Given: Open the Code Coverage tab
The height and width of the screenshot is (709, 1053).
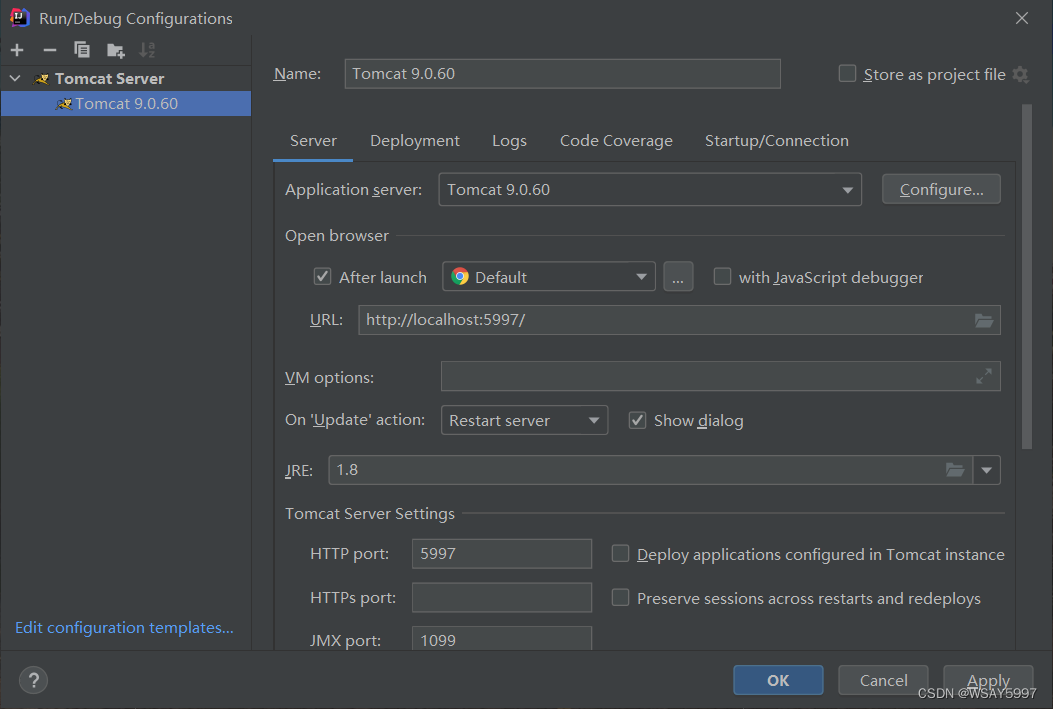Looking at the screenshot, I should tap(616, 141).
